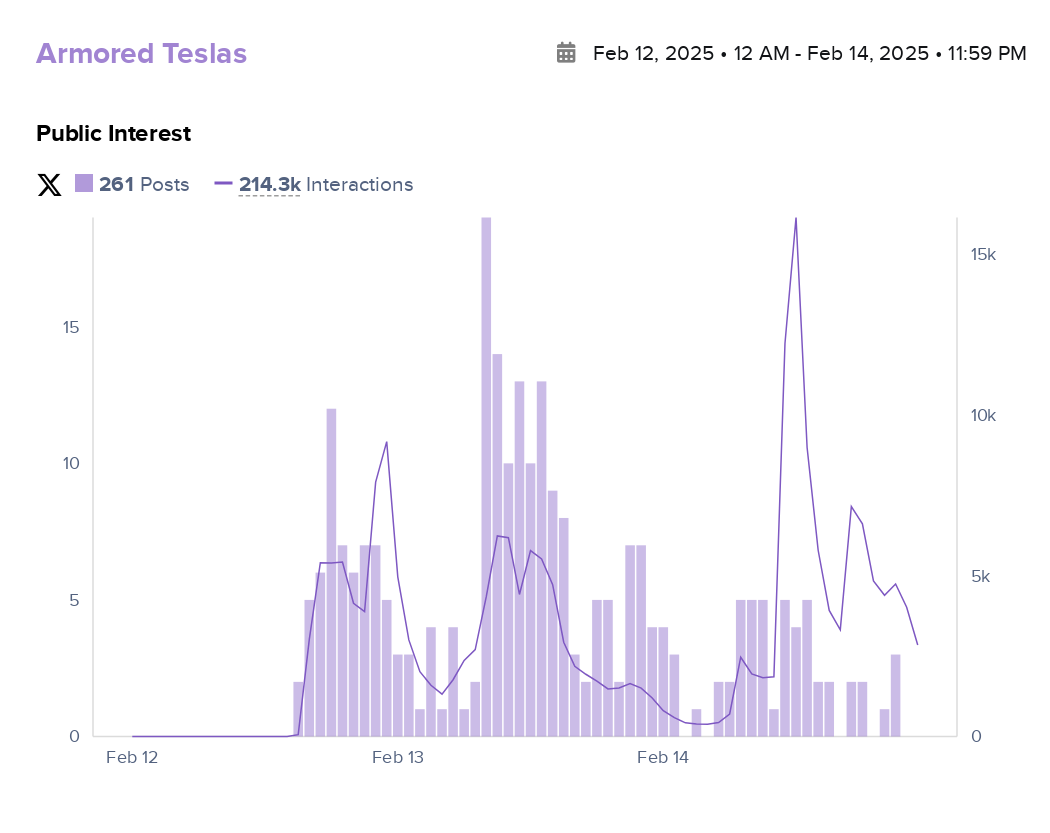
Task: Click the Armored Teslas title
Action: [x=141, y=54]
